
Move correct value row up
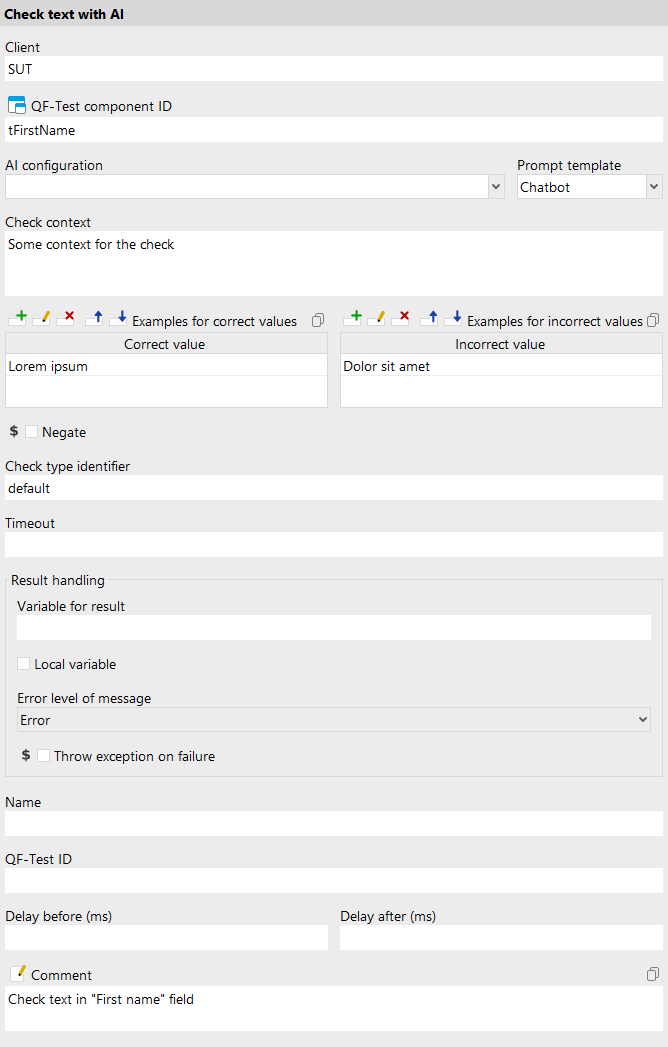tap(94, 318)
